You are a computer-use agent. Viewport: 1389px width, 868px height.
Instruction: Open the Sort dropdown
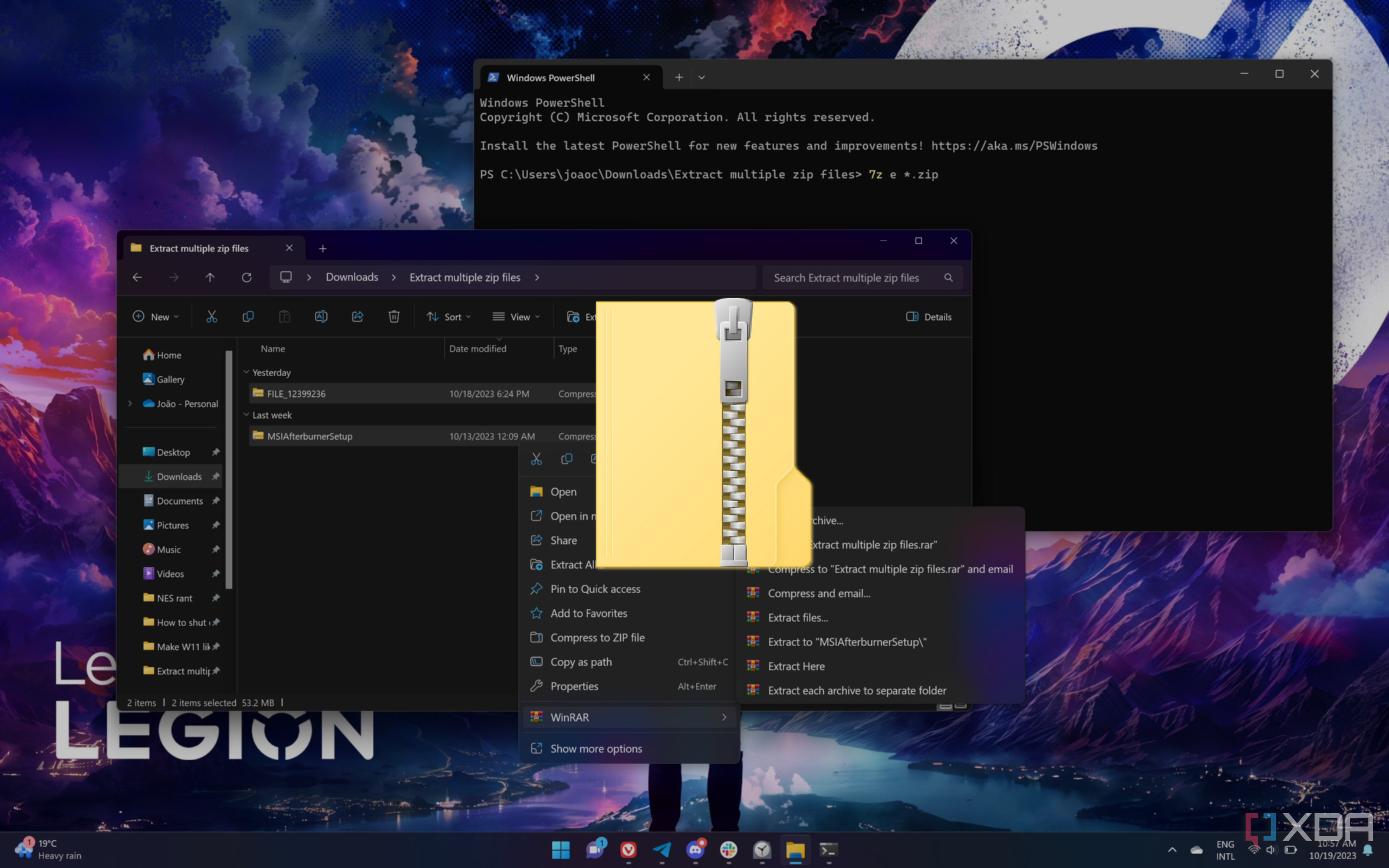[x=449, y=316]
